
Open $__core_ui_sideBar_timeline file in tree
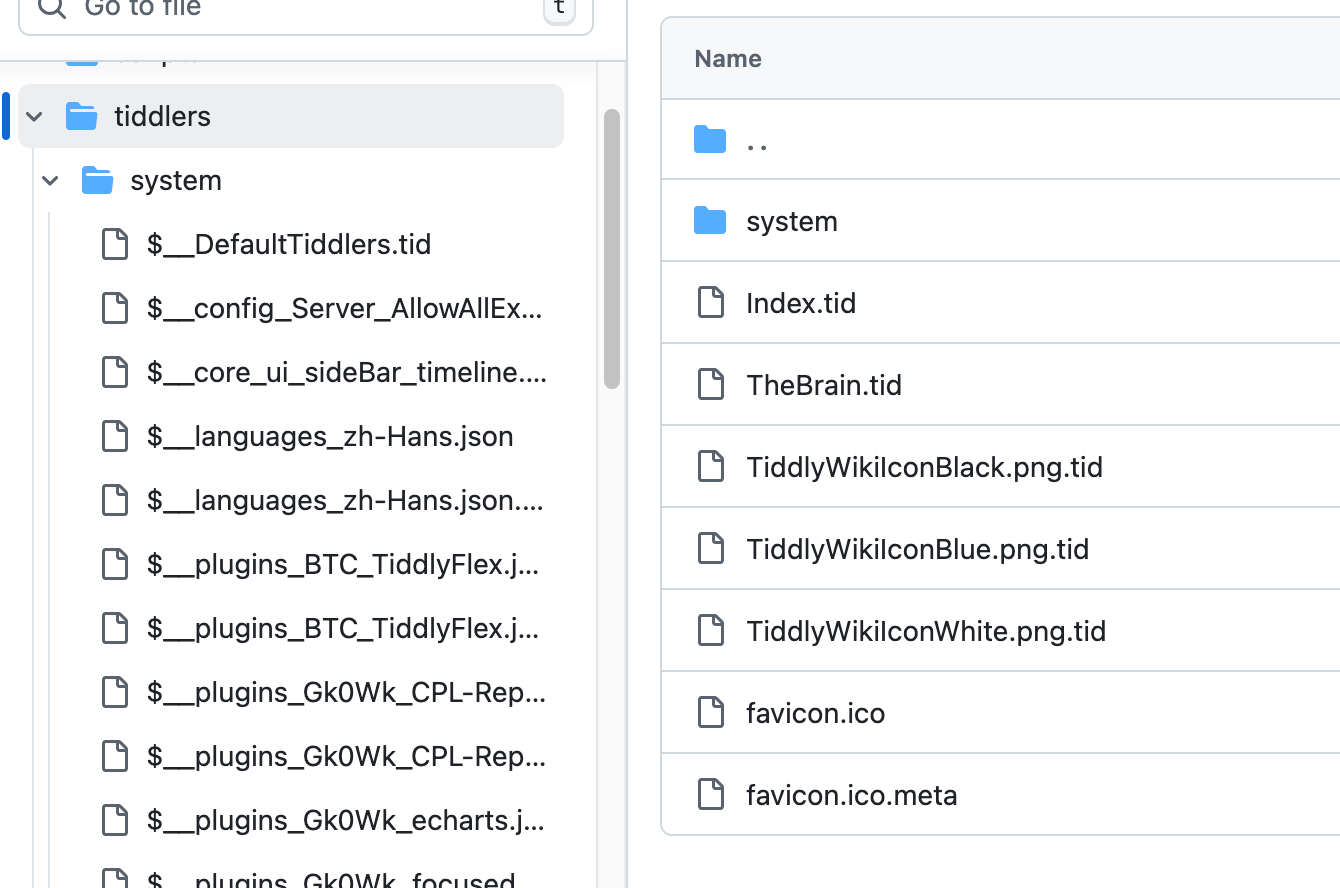[345, 373]
